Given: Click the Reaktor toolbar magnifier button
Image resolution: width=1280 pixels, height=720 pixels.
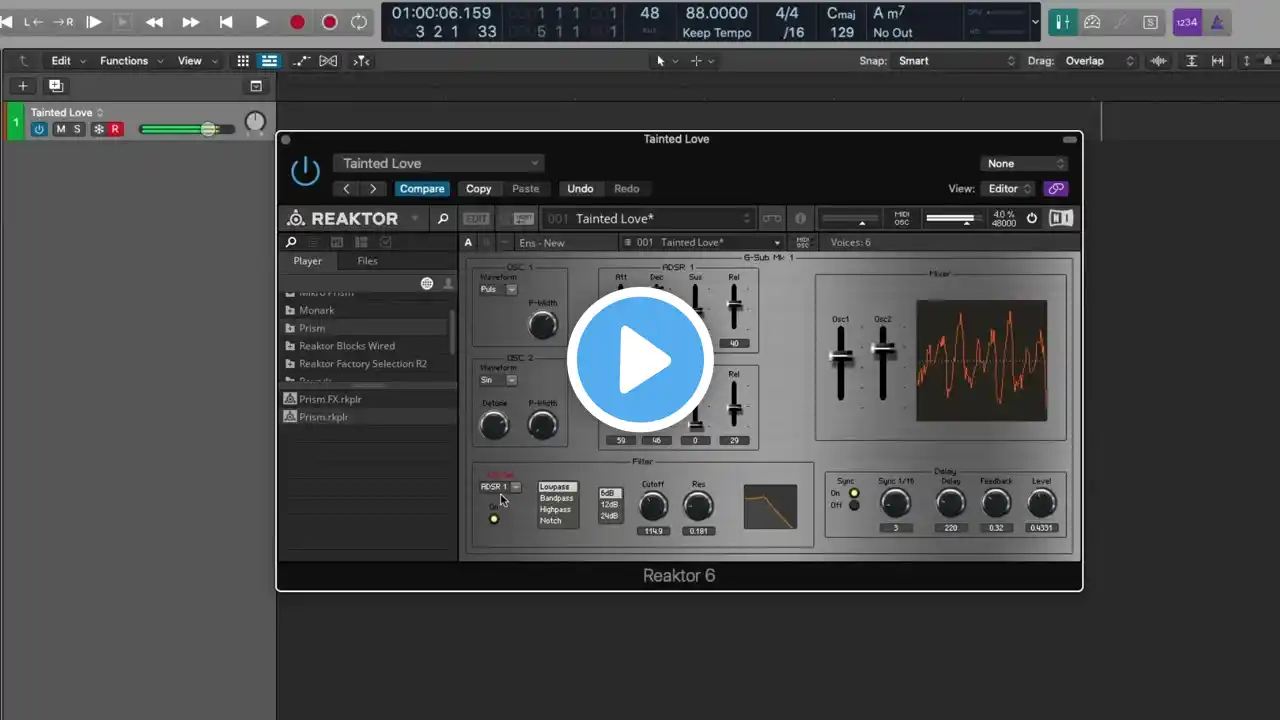Looking at the screenshot, I should click(x=443, y=218).
